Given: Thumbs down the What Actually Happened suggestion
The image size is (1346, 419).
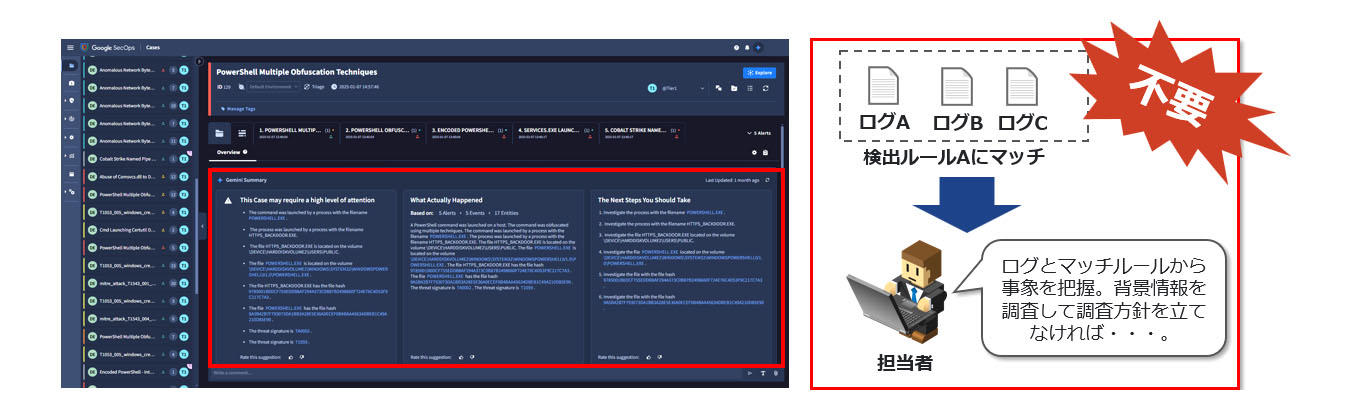Looking at the screenshot, I should (471, 356).
